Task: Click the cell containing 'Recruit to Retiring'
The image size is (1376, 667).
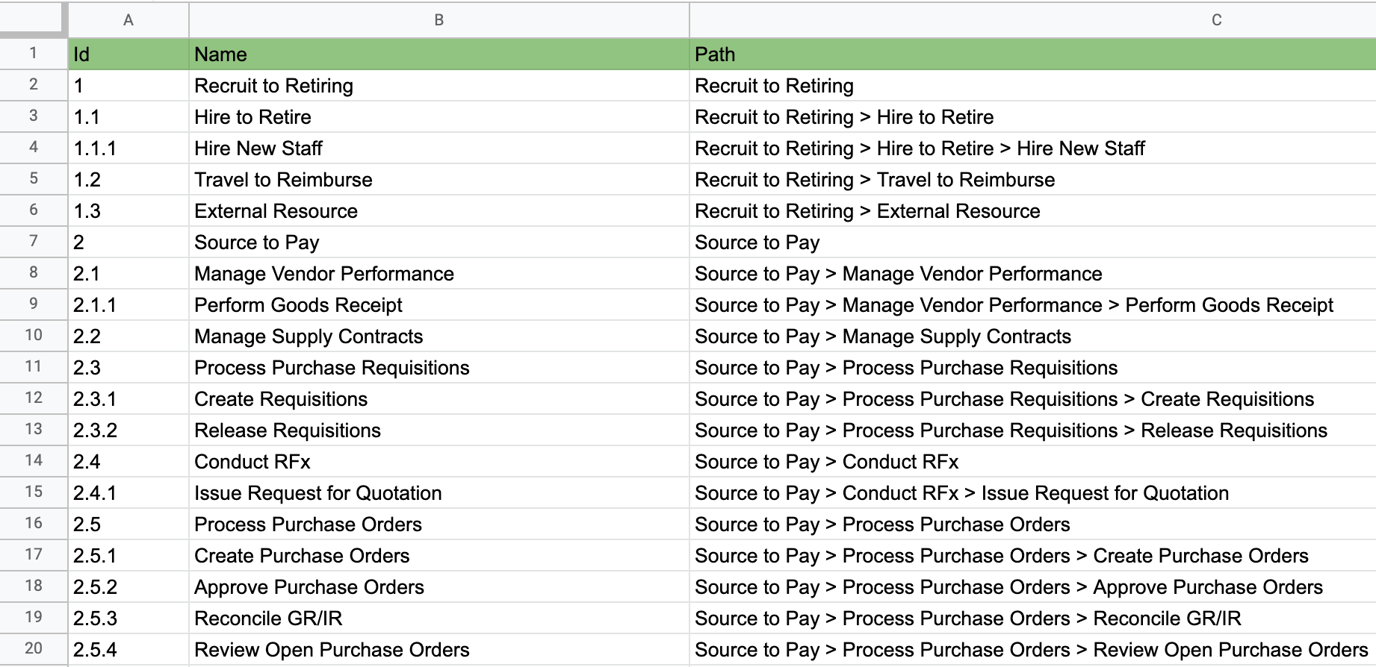Action: pyautogui.click(x=273, y=86)
